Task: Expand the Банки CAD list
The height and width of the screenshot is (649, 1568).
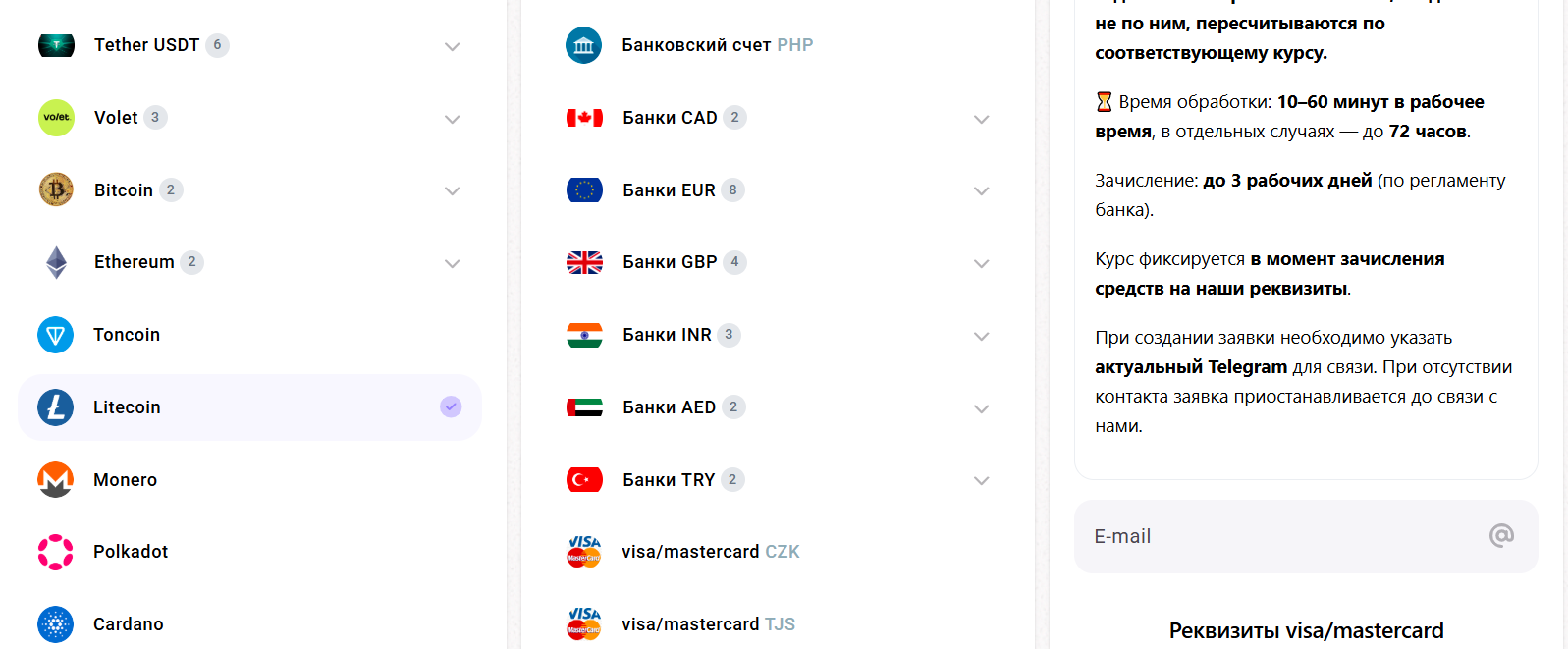Action: tap(981, 119)
